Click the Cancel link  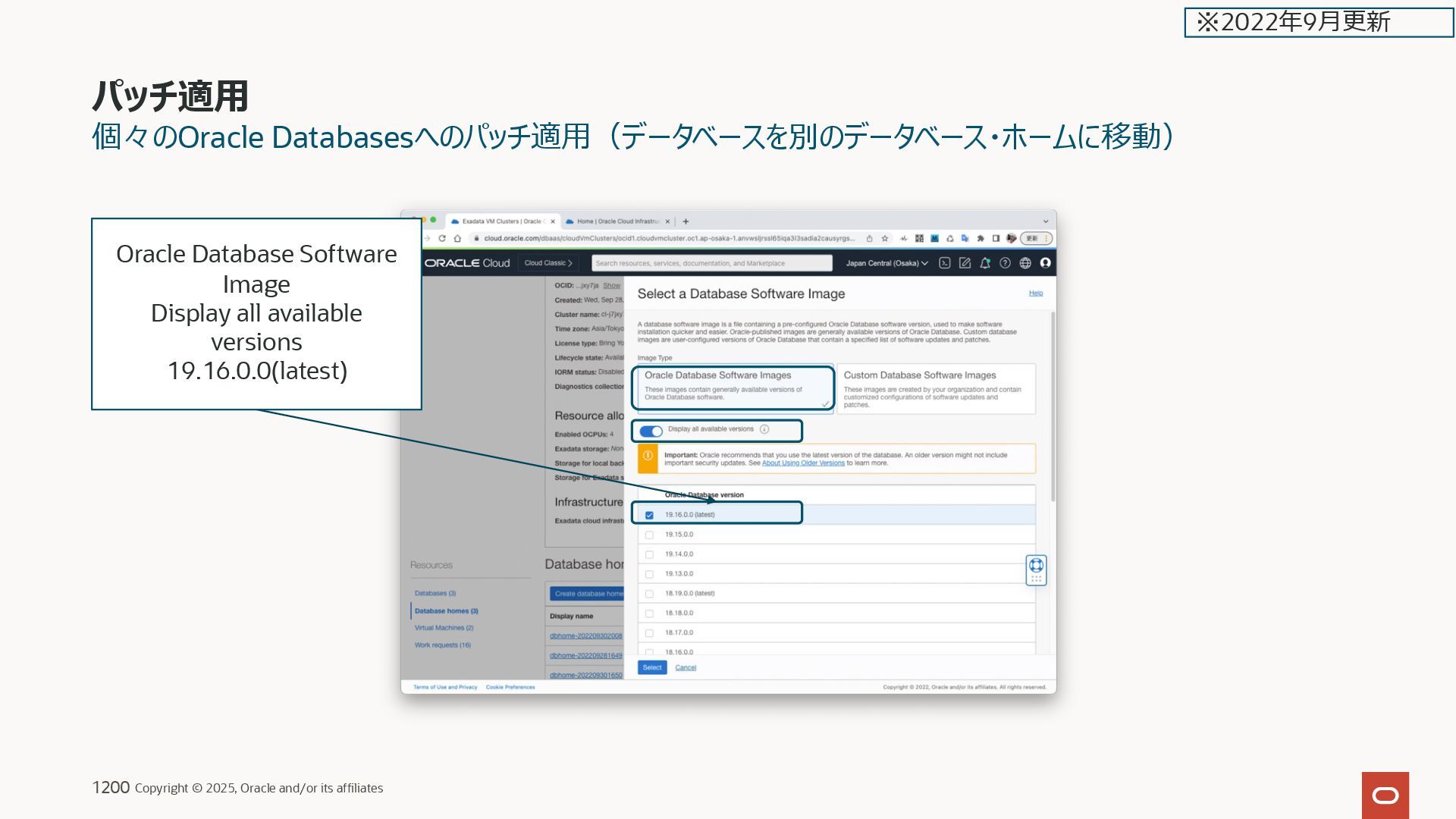(686, 667)
